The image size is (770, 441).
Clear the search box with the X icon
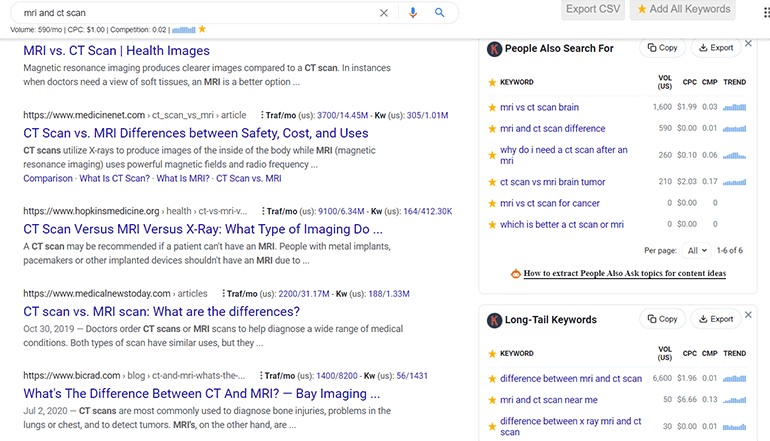(x=385, y=13)
